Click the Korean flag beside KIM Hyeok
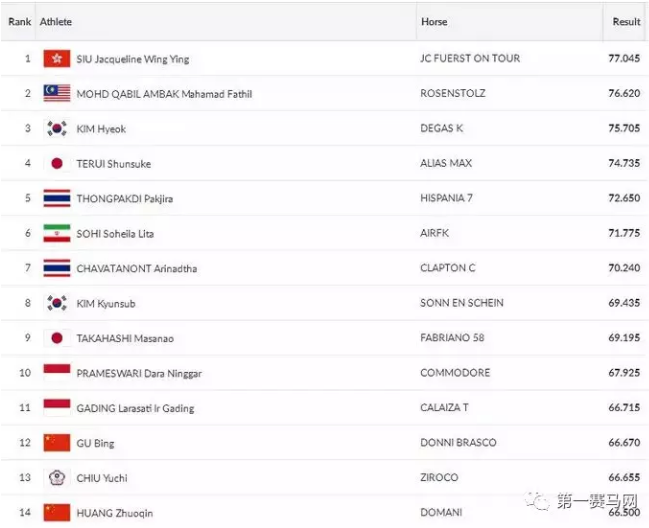649x528 pixels. tap(56, 129)
